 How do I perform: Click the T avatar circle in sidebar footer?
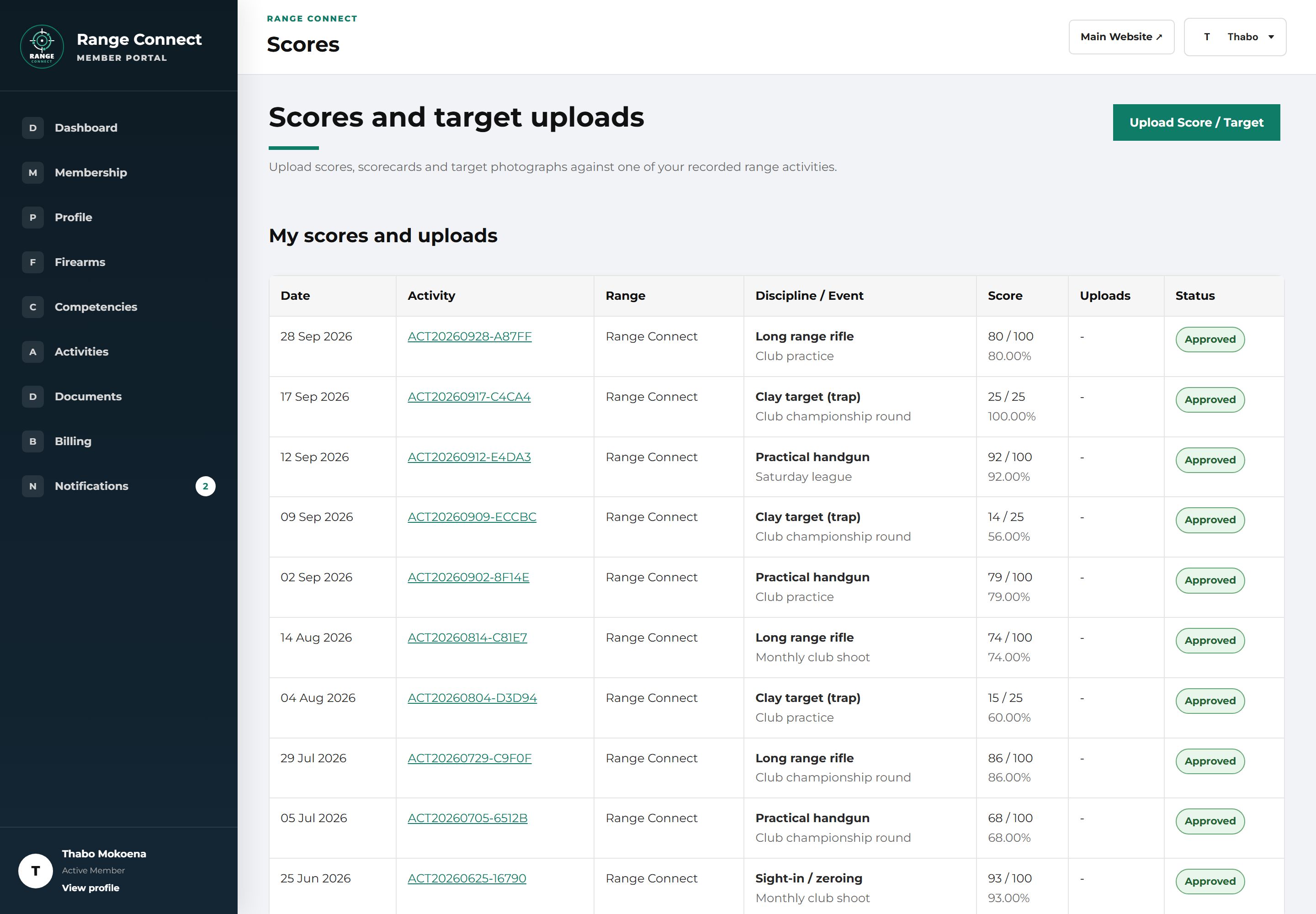(36, 871)
